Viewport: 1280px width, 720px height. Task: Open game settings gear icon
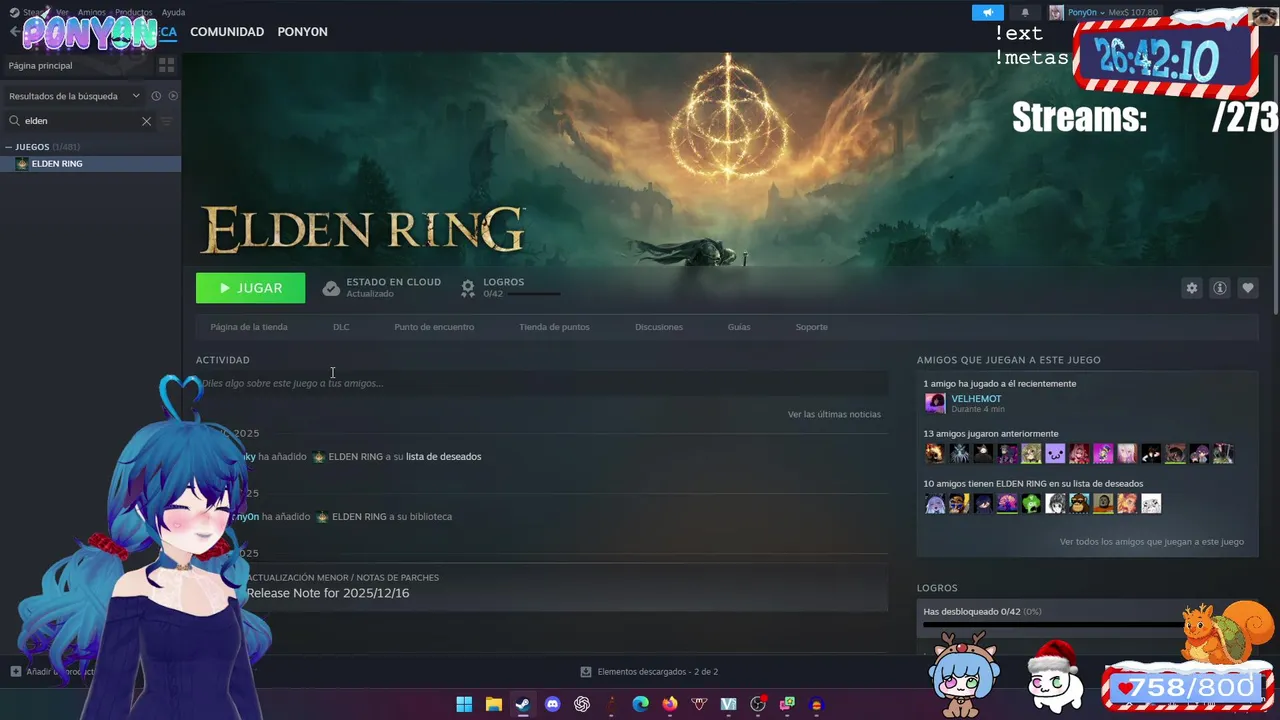tap(1191, 288)
